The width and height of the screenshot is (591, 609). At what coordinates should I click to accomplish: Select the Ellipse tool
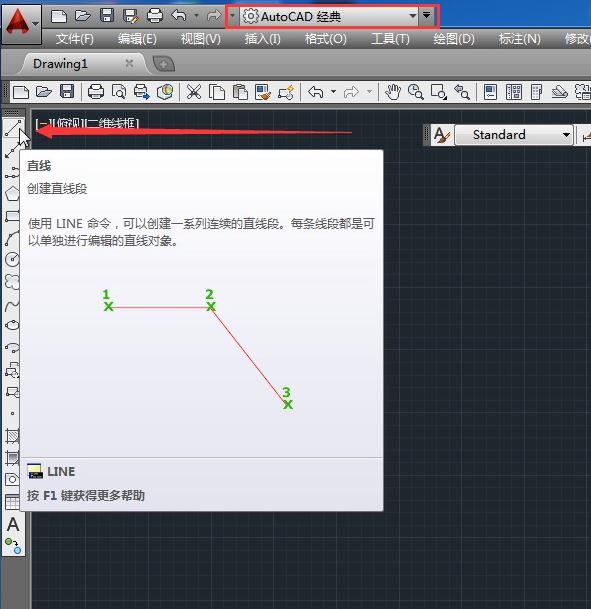point(11,325)
